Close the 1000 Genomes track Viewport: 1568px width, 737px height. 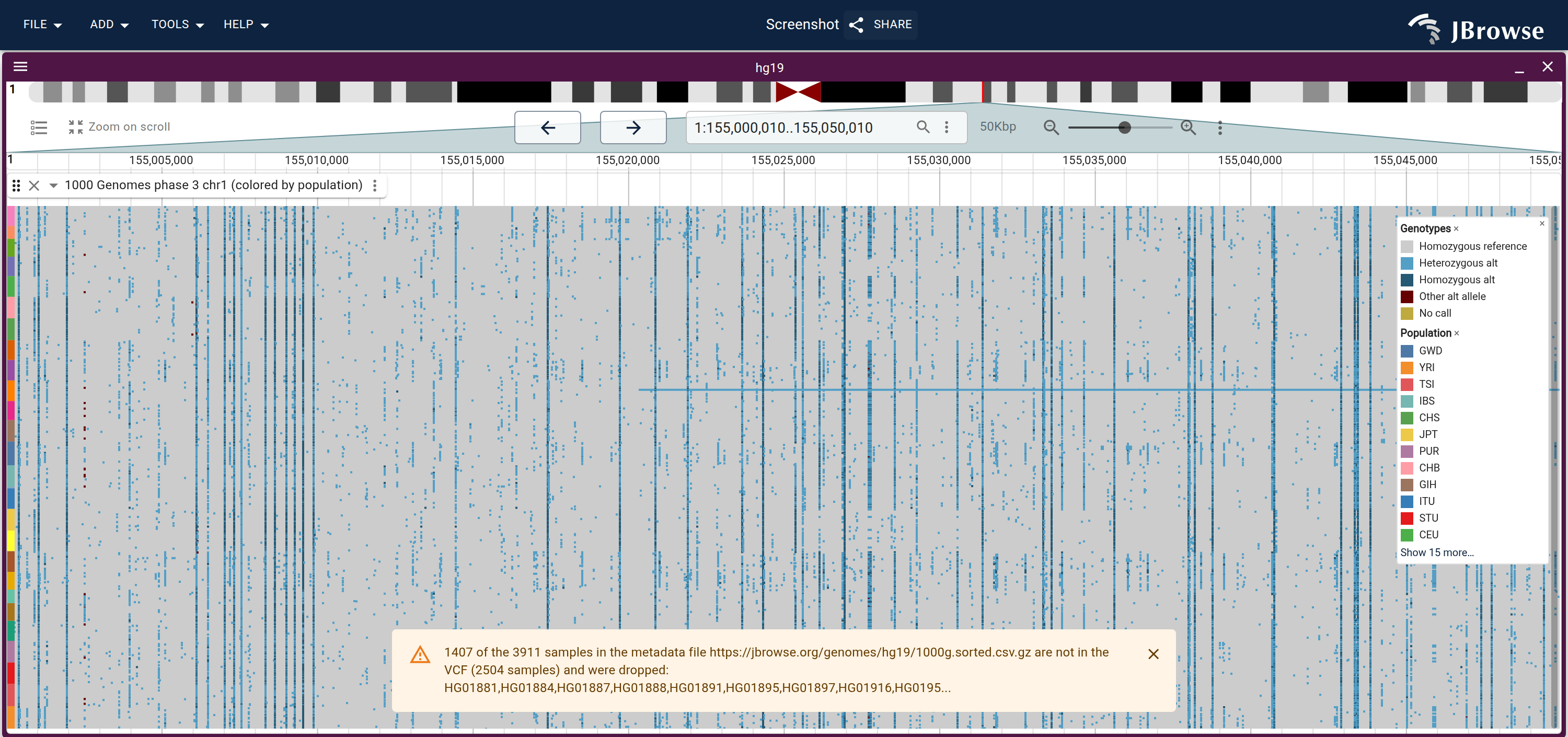(x=34, y=185)
